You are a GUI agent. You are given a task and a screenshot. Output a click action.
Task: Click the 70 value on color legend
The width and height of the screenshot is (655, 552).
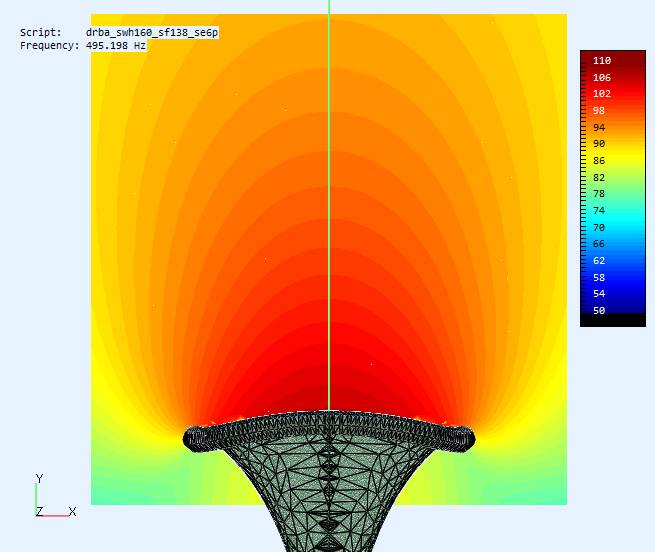[599, 227]
